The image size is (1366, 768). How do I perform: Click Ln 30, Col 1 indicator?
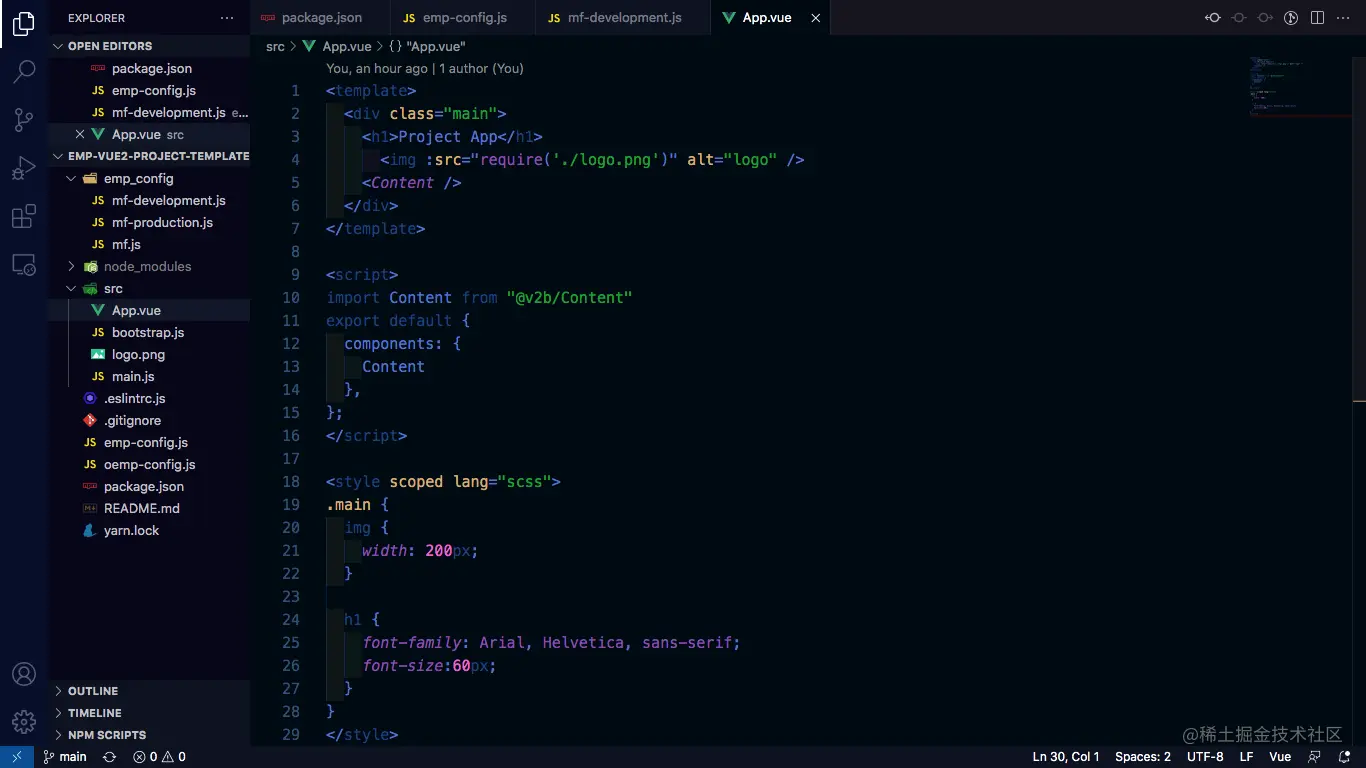[1066, 757]
